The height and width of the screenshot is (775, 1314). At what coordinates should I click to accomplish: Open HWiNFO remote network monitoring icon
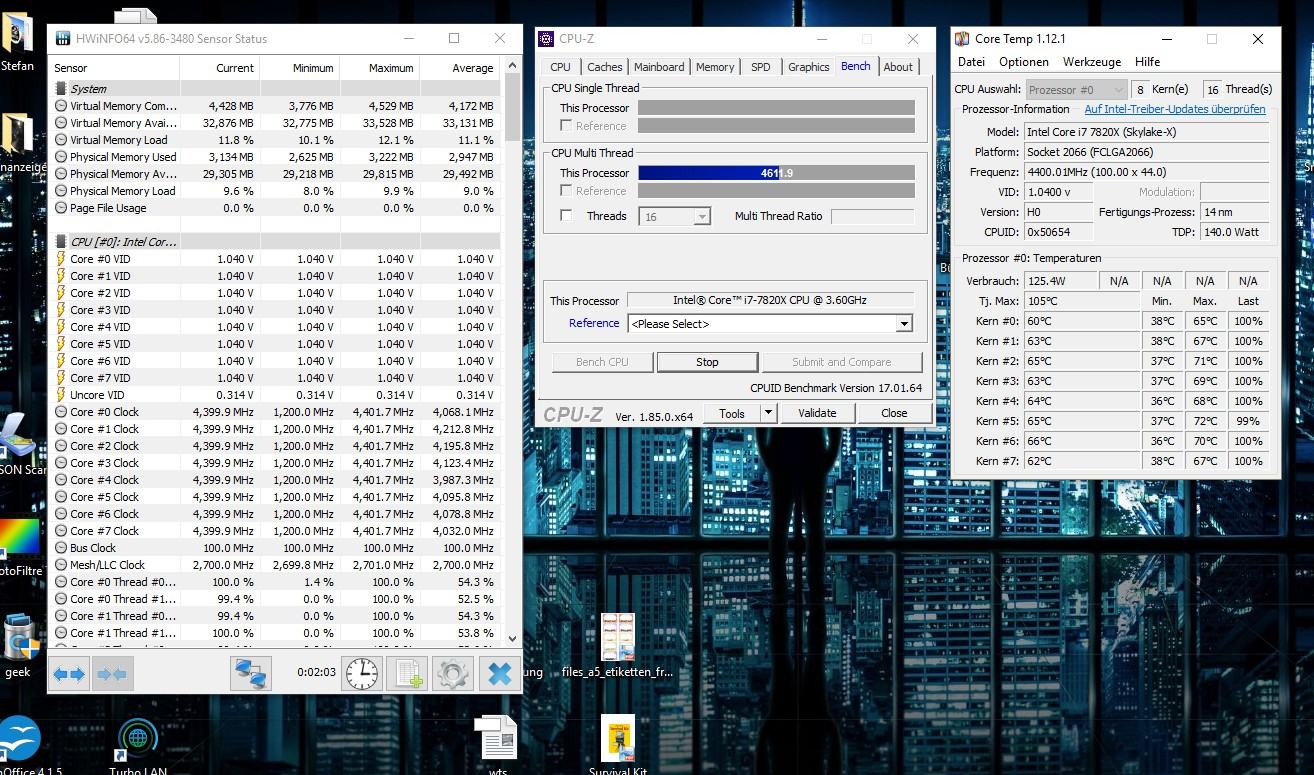(x=251, y=675)
